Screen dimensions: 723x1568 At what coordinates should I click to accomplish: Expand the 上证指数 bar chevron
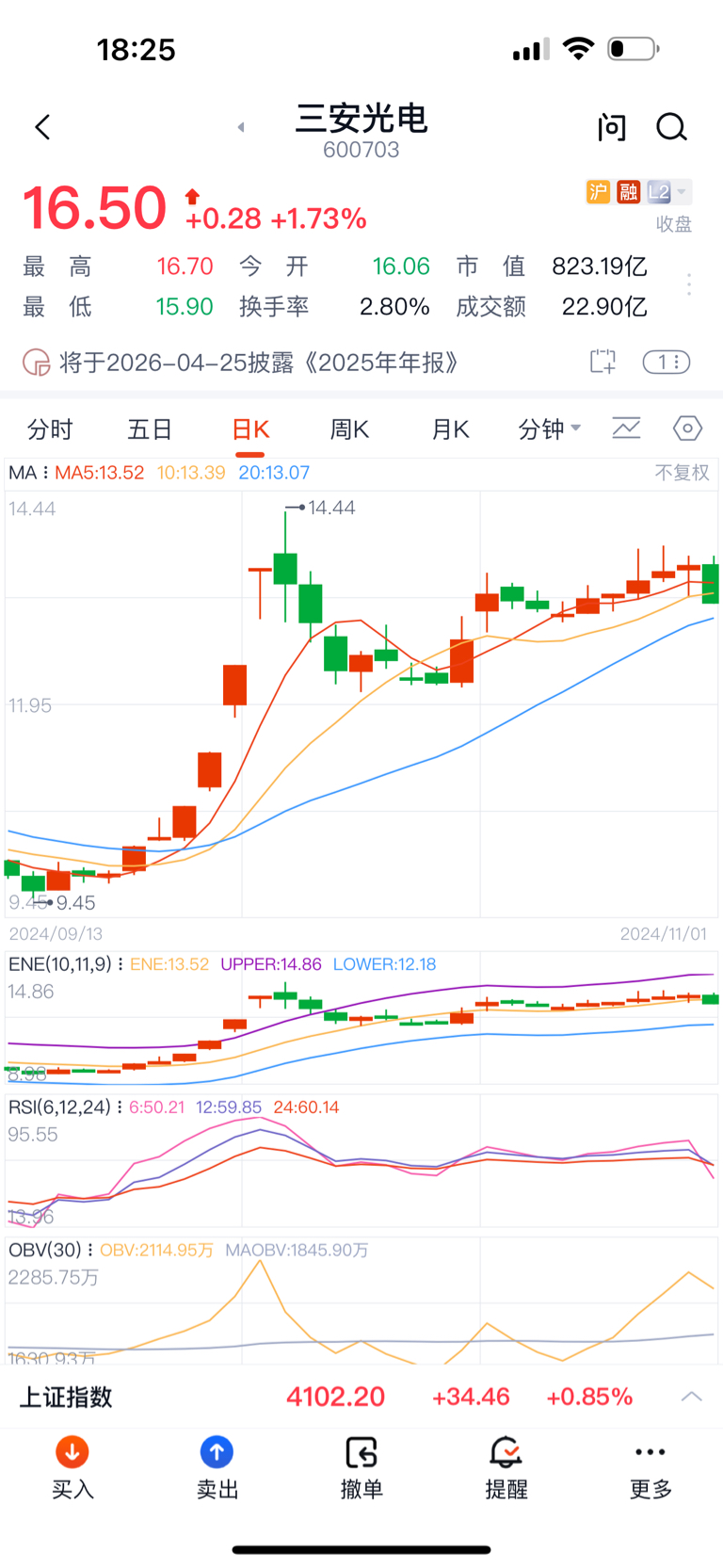(692, 1397)
